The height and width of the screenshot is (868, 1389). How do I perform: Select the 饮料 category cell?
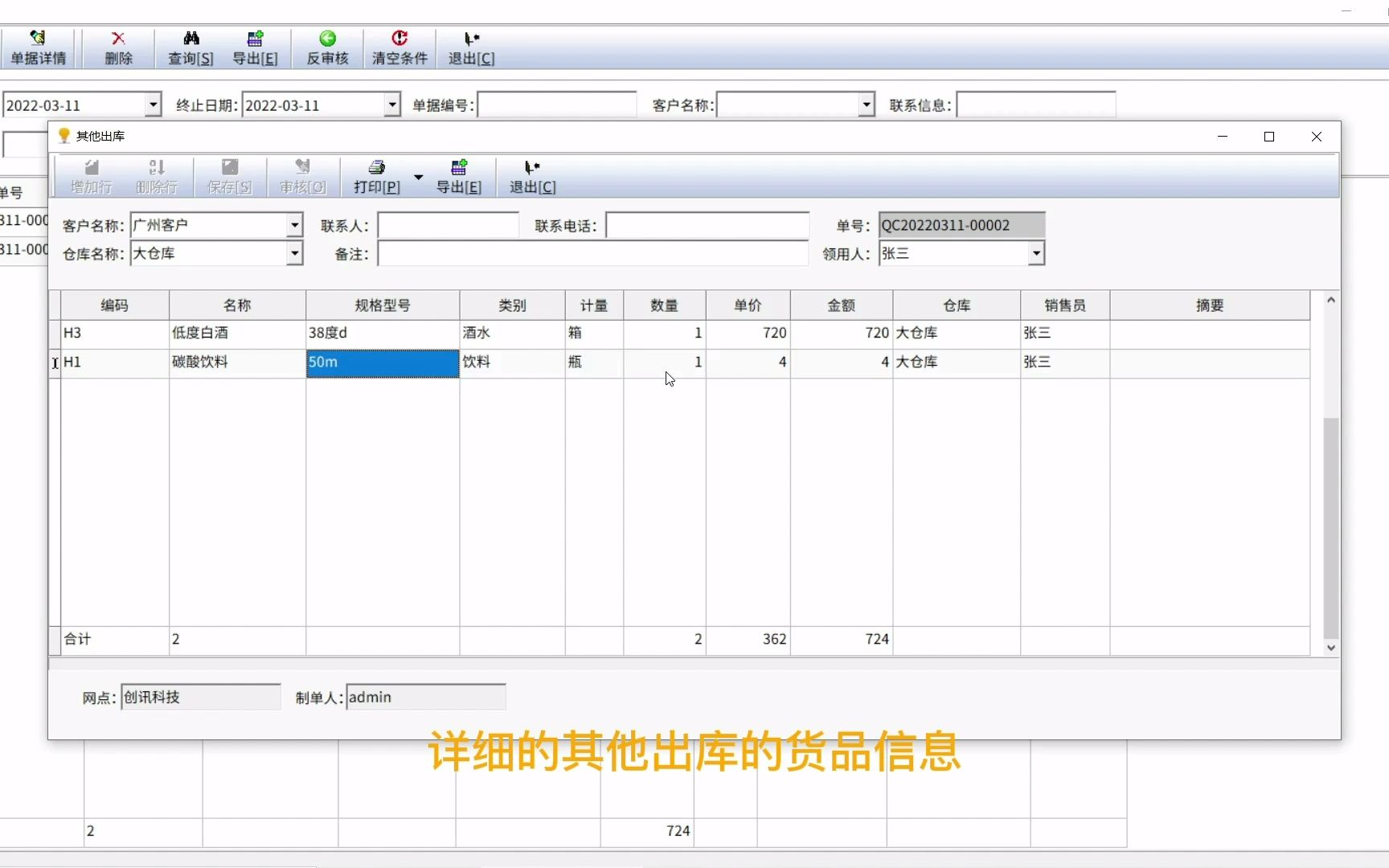[512, 362]
